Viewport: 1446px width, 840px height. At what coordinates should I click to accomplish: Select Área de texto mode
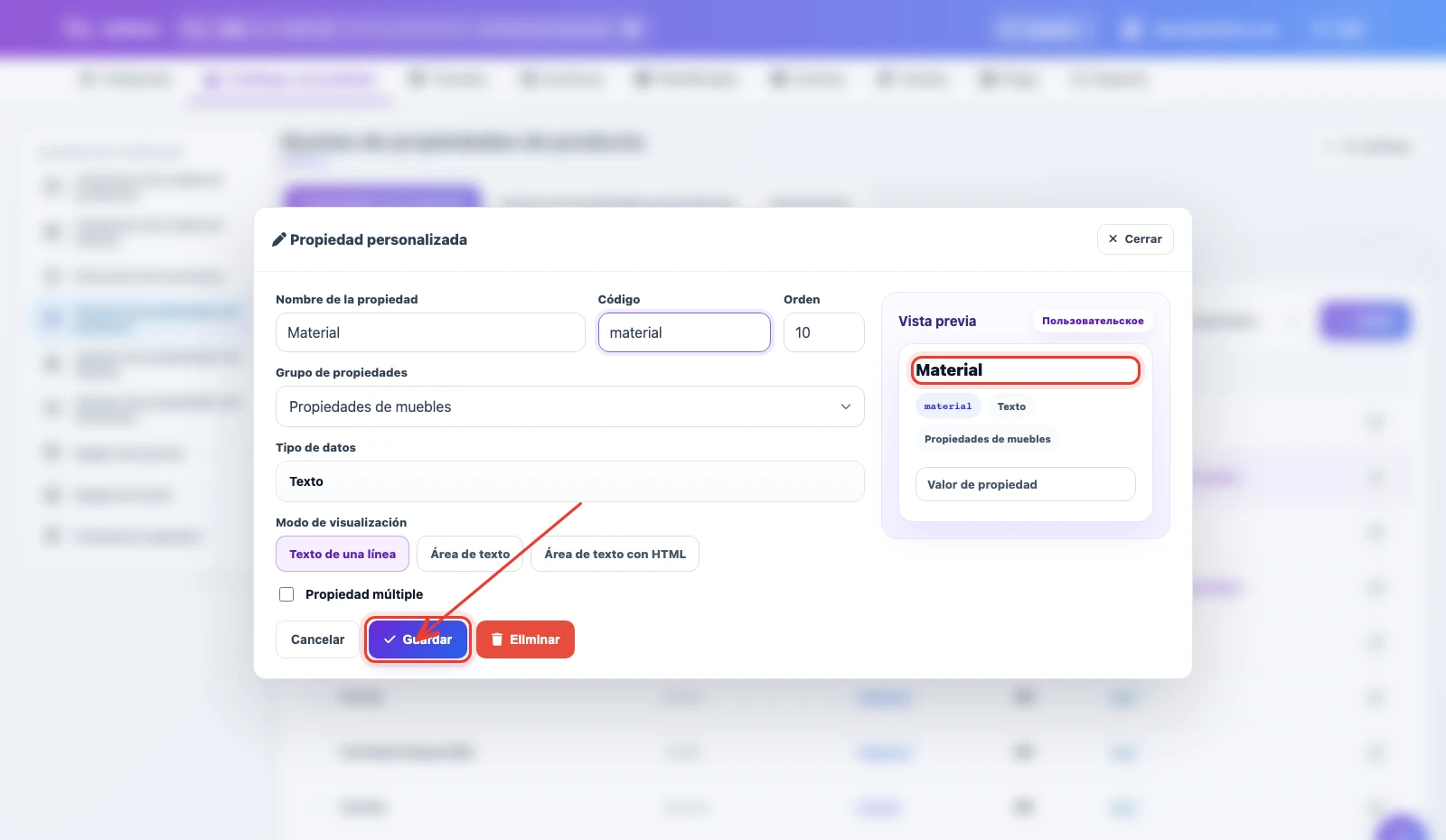470,554
